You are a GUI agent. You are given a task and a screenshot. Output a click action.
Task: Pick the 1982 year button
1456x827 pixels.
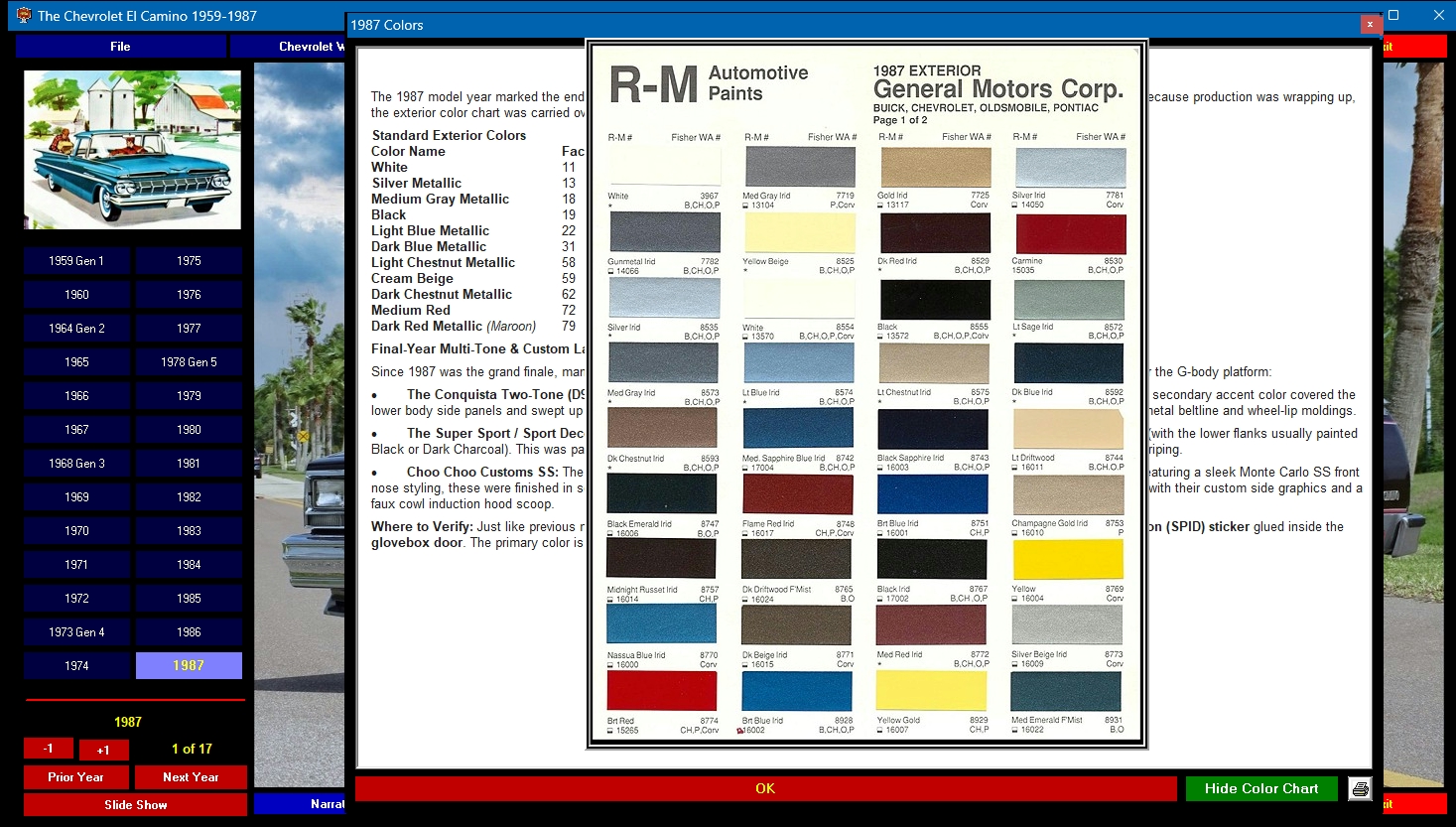pos(189,497)
